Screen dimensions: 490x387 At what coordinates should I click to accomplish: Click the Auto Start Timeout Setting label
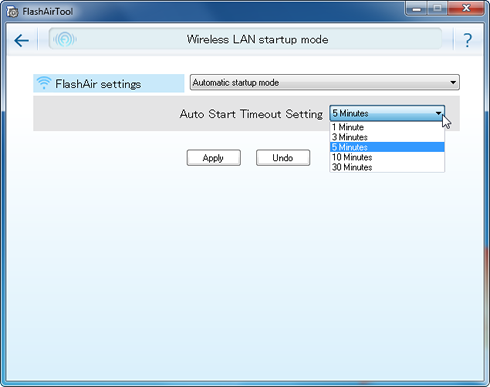(x=251, y=114)
